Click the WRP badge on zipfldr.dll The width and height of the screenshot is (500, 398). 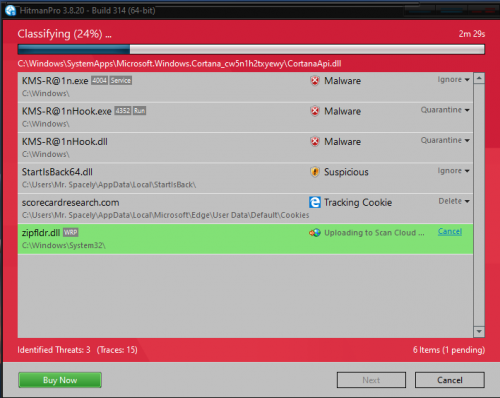click(70, 232)
